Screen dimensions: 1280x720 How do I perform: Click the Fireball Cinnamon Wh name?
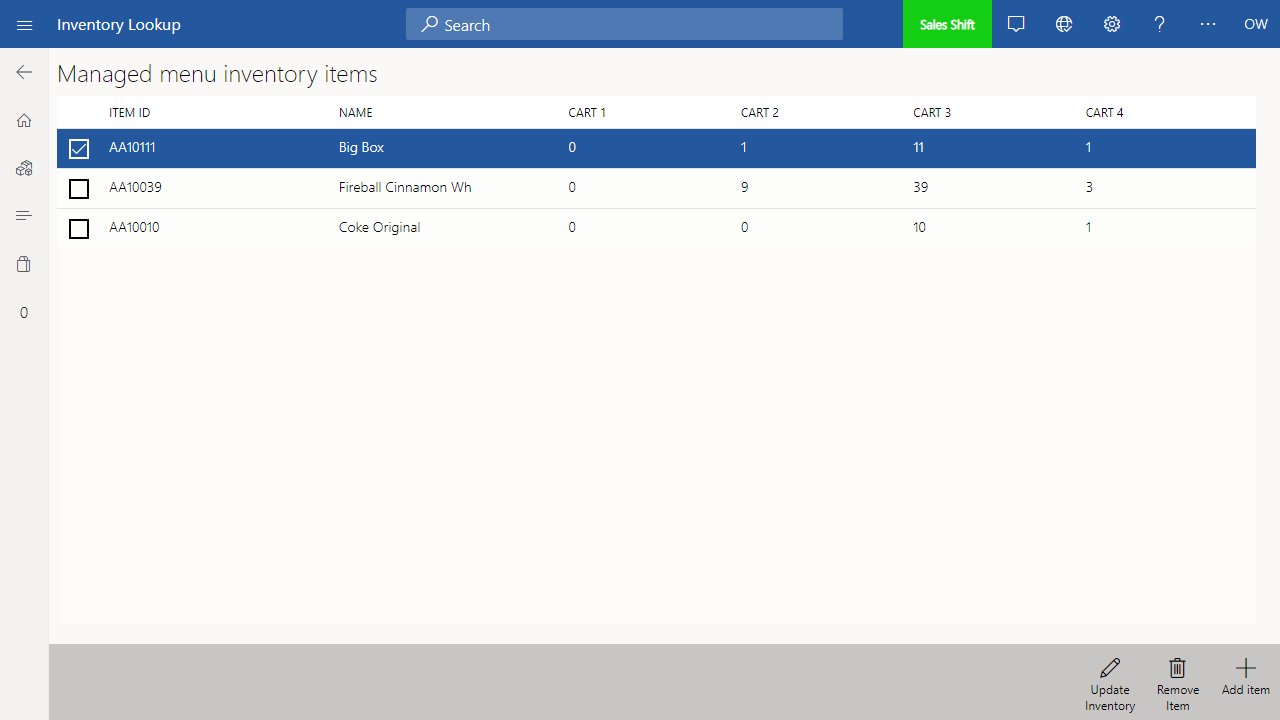[405, 187]
